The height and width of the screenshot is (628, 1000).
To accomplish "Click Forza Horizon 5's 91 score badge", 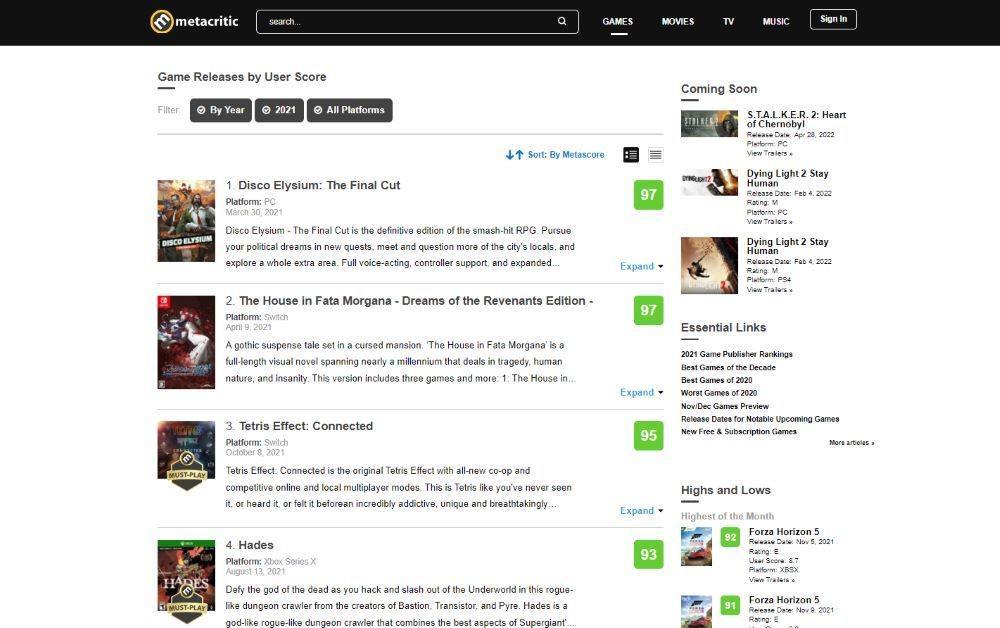I will click(730, 606).
